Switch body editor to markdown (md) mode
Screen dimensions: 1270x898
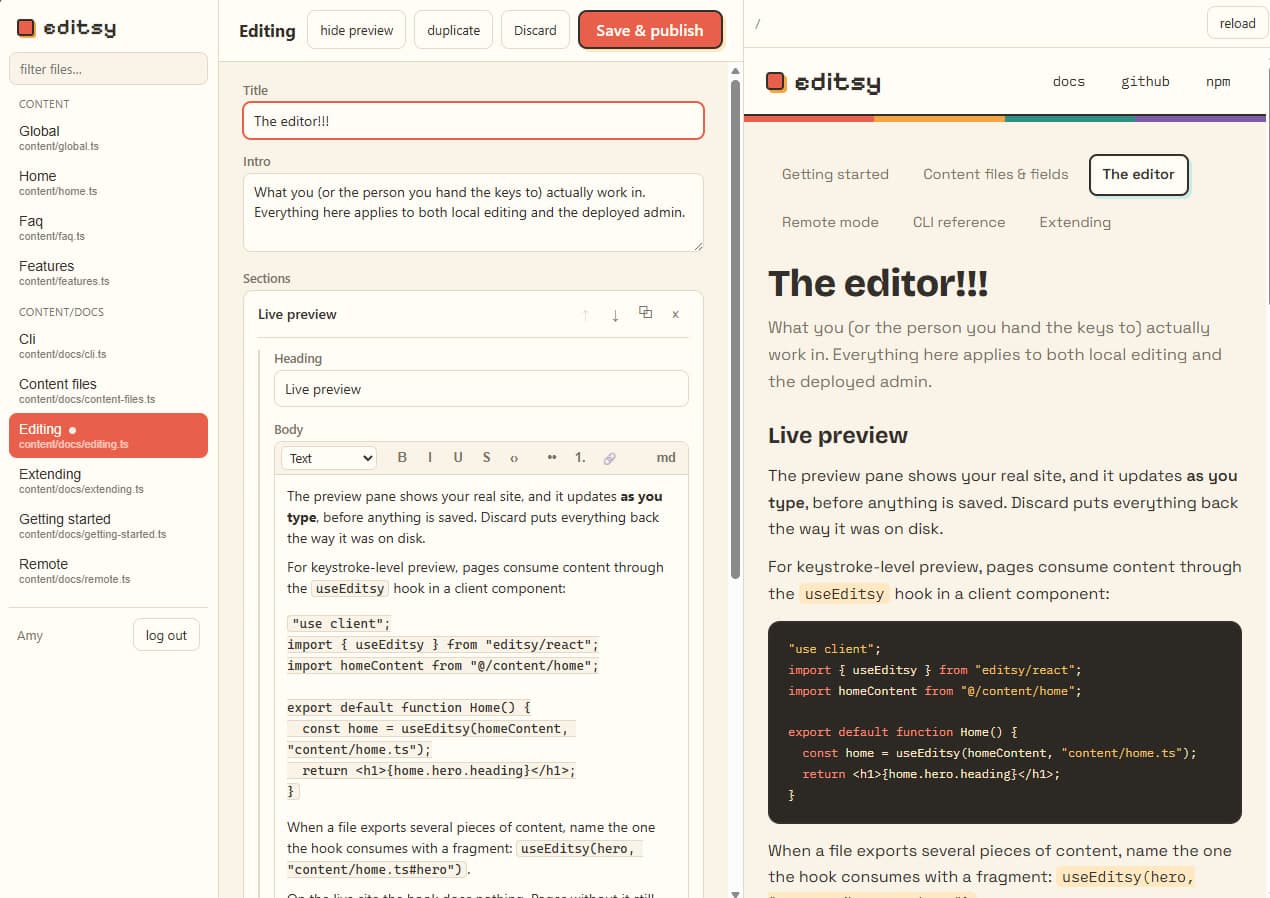(666, 457)
